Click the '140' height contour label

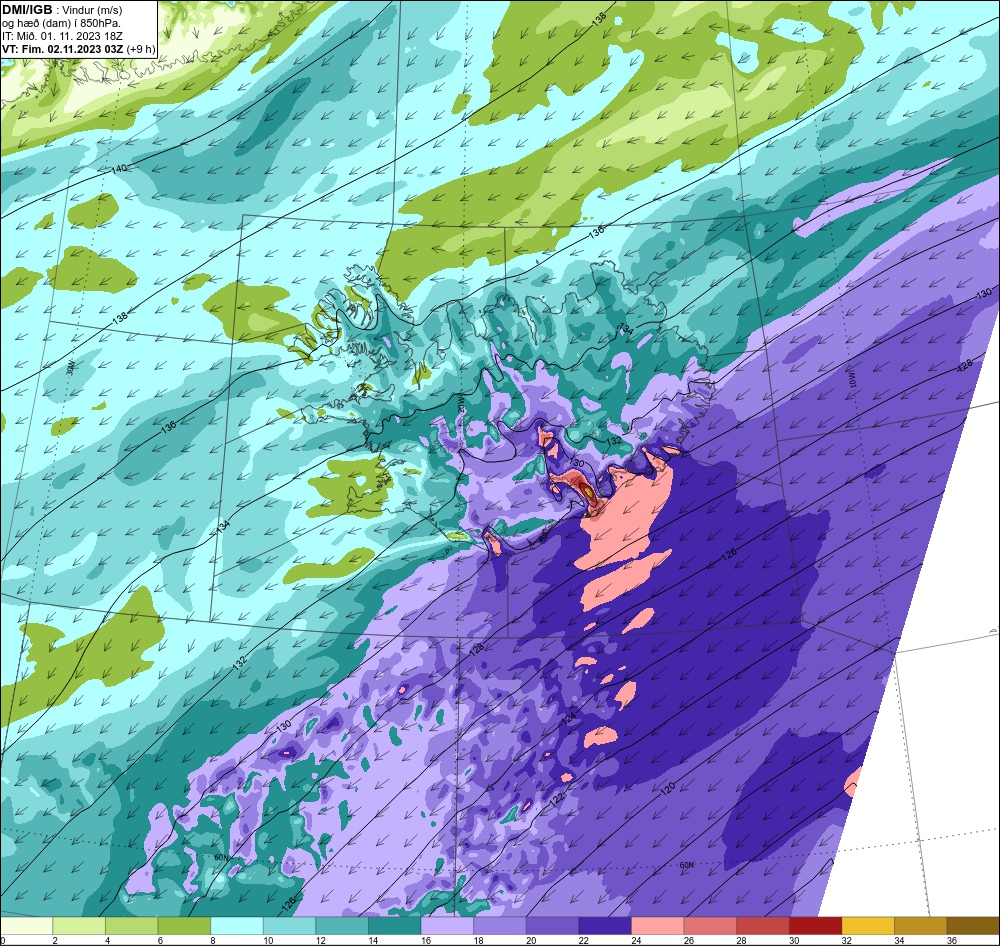click(x=119, y=169)
